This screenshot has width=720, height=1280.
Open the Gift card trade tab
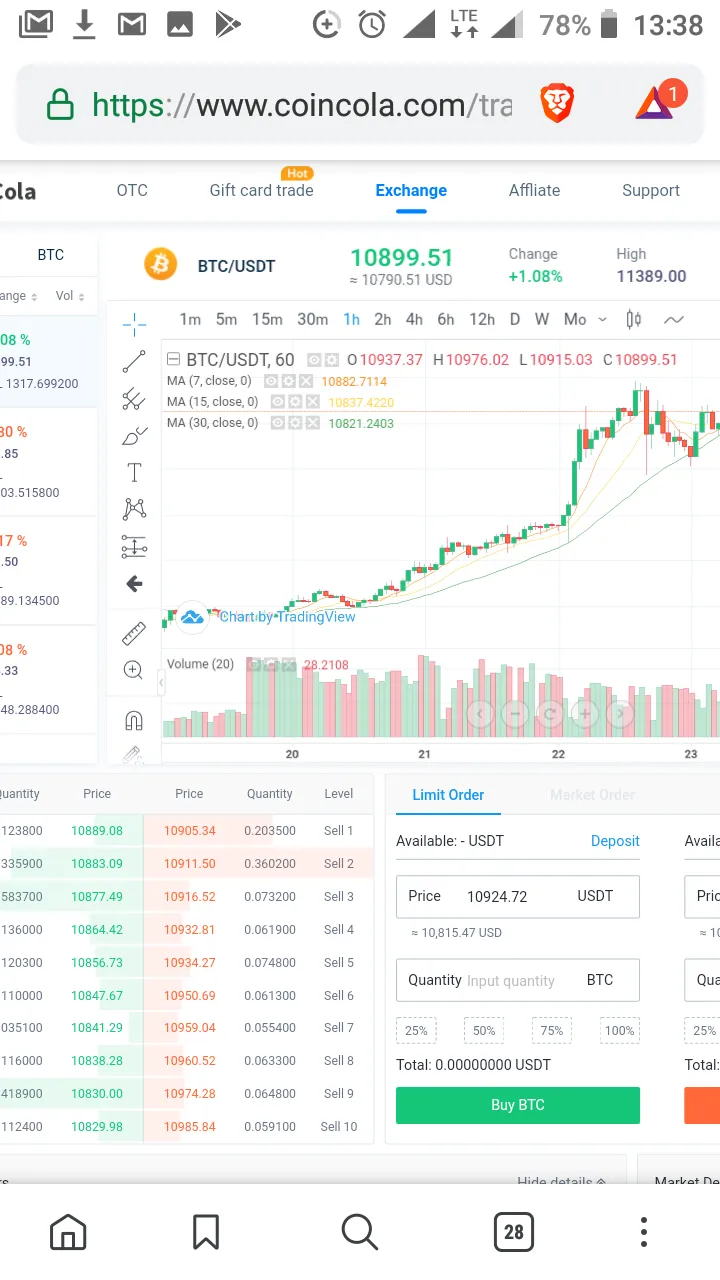click(x=261, y=190)
